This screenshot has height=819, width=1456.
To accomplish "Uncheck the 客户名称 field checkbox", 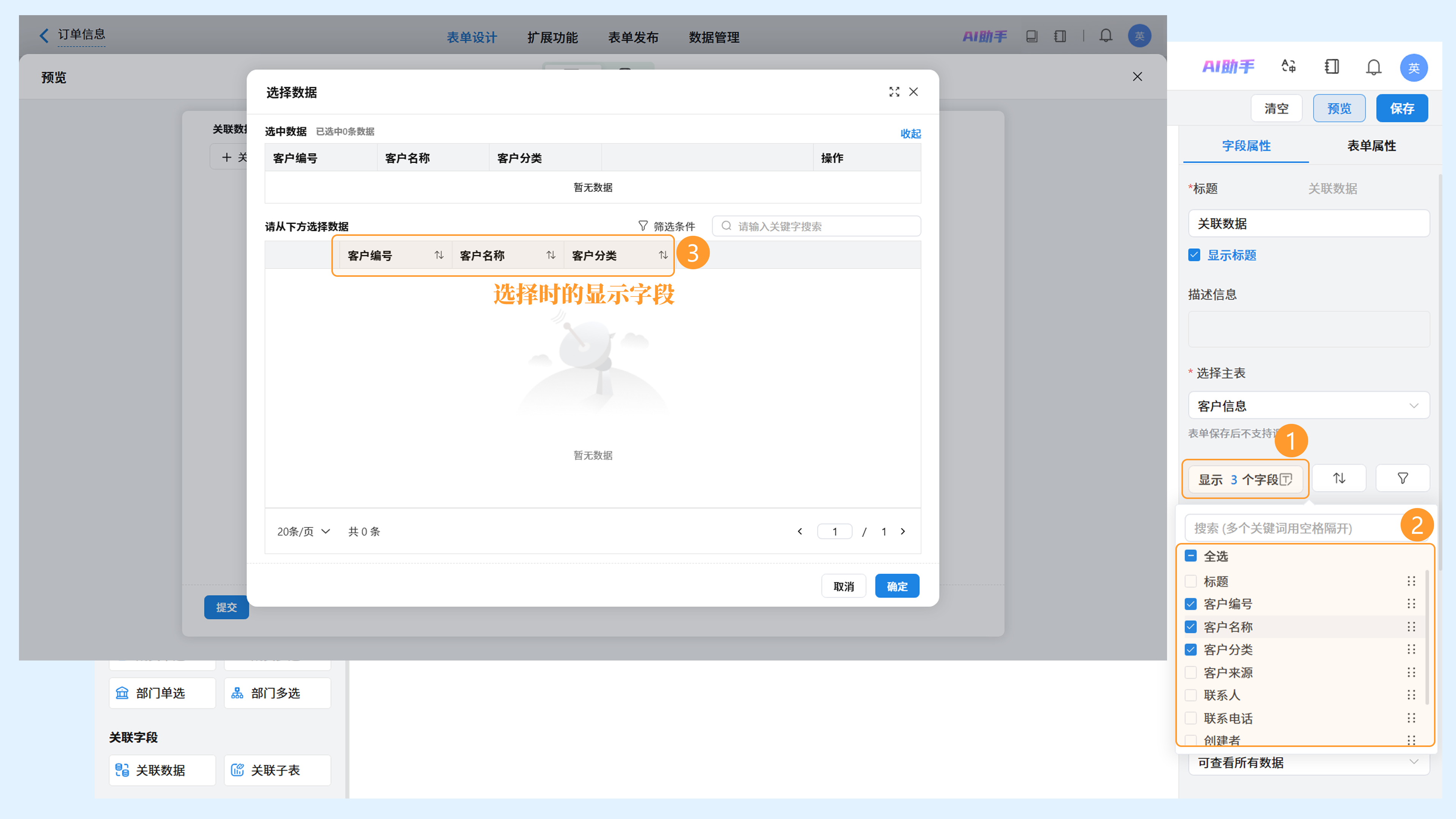I will [1190, 627].
